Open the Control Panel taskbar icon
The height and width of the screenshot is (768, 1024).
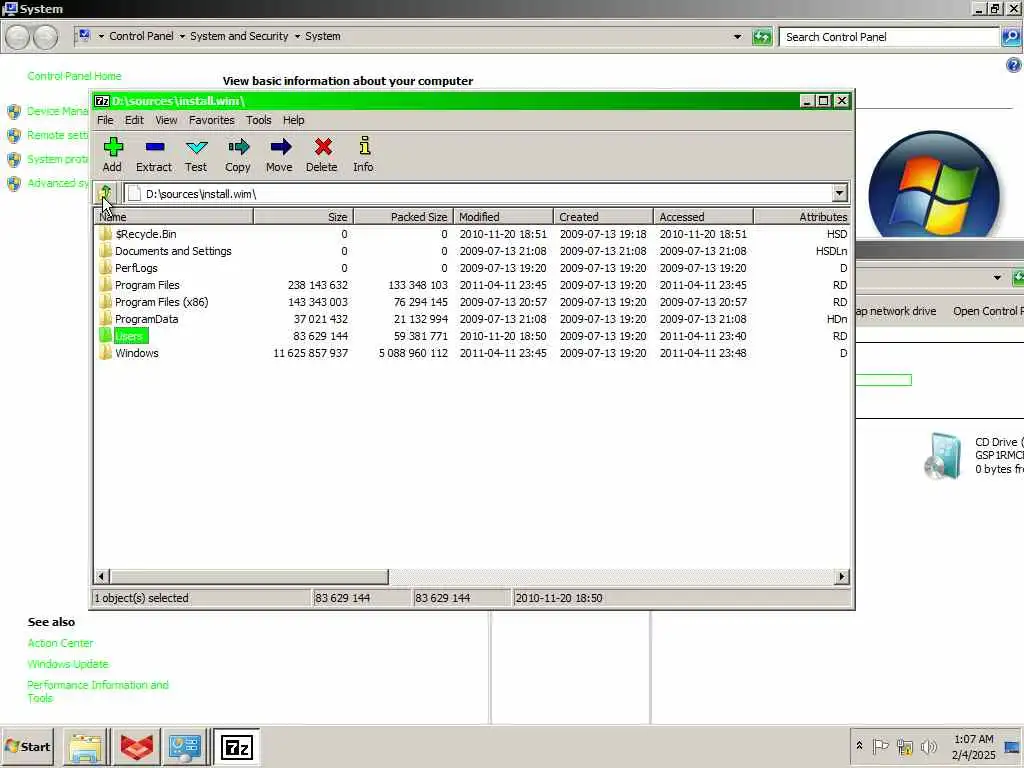tap(185, 747)
